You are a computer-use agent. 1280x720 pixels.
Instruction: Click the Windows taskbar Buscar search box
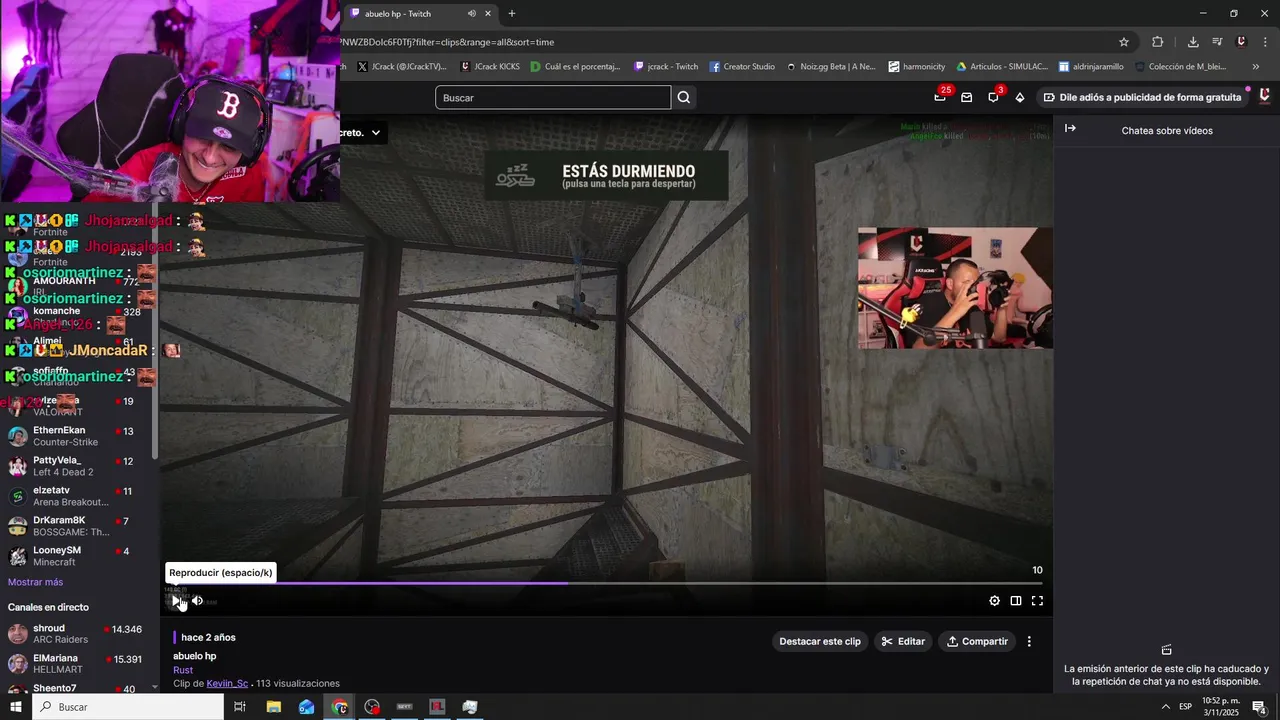[128, 707]
